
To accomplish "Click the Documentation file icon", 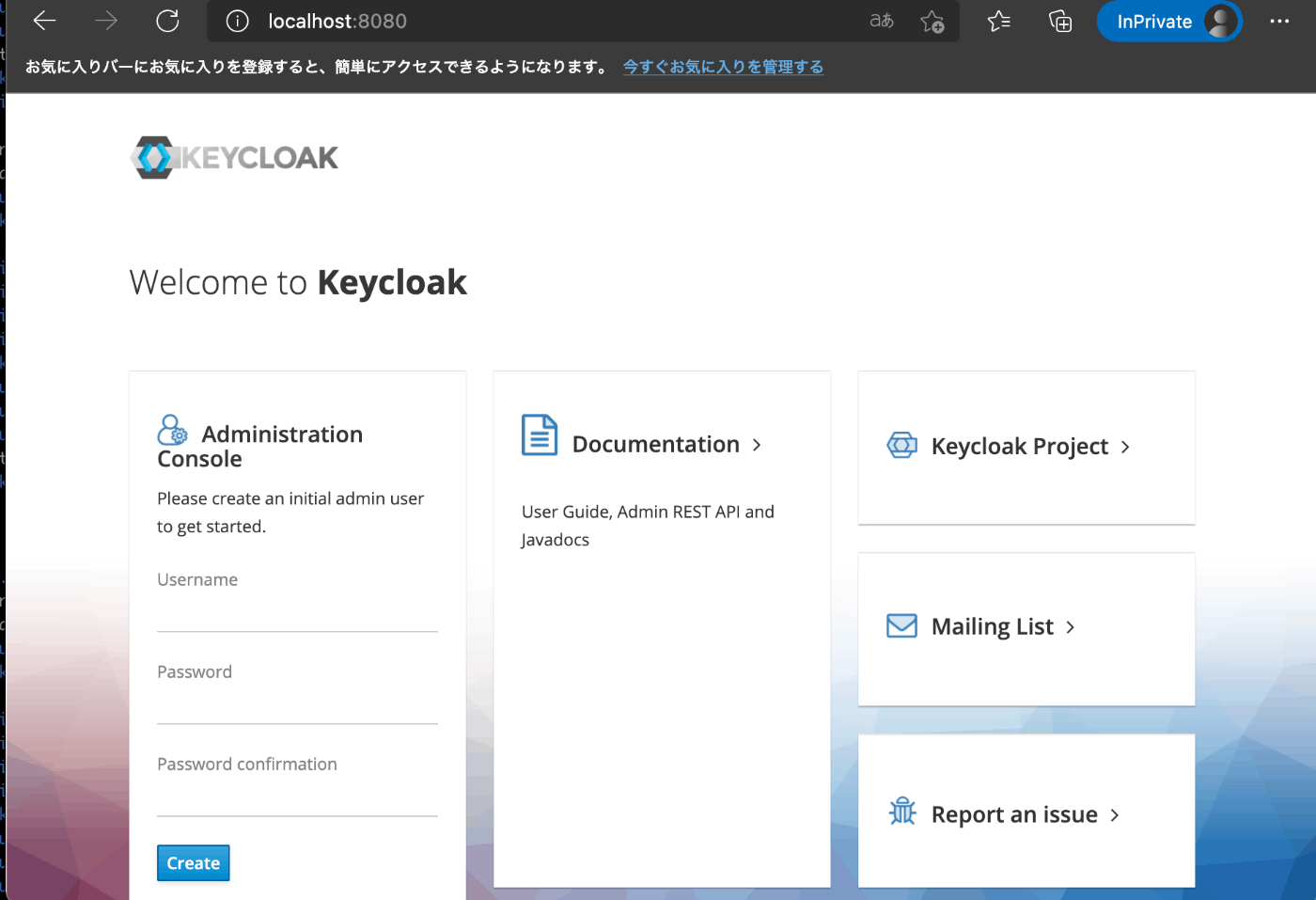I will (x=540, y=435).
